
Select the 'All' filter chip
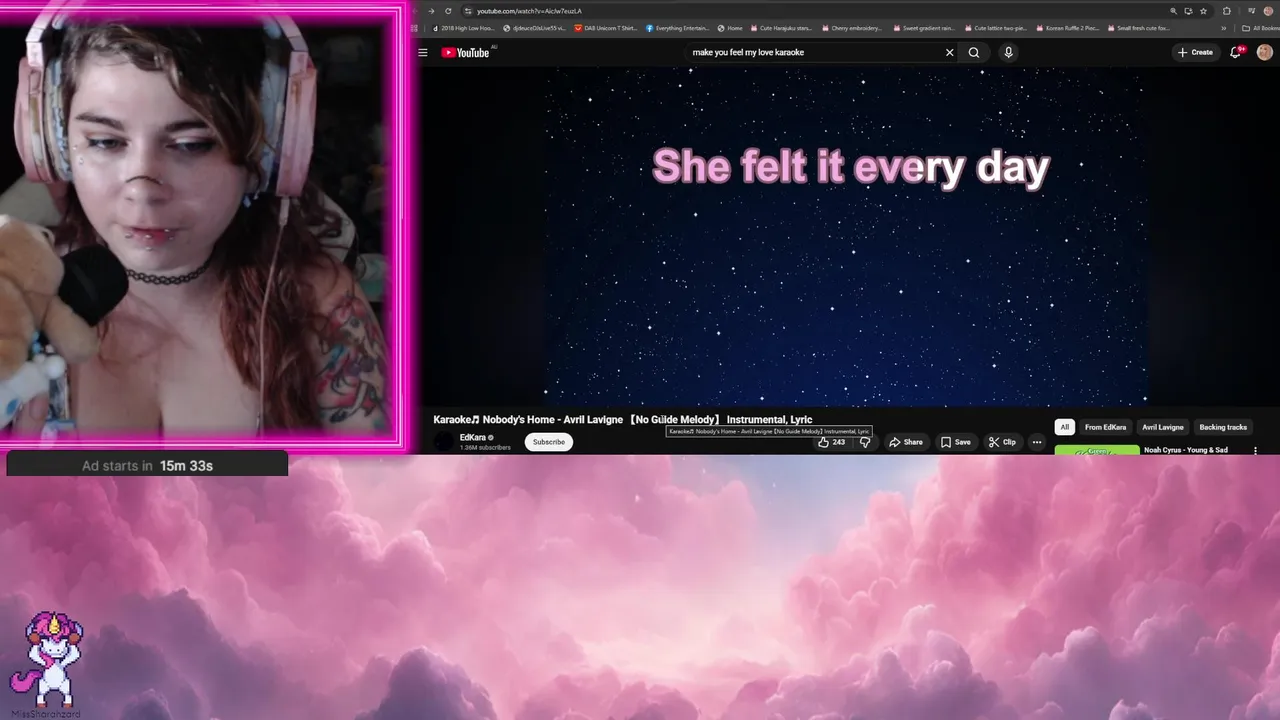tap(1064, 427)
